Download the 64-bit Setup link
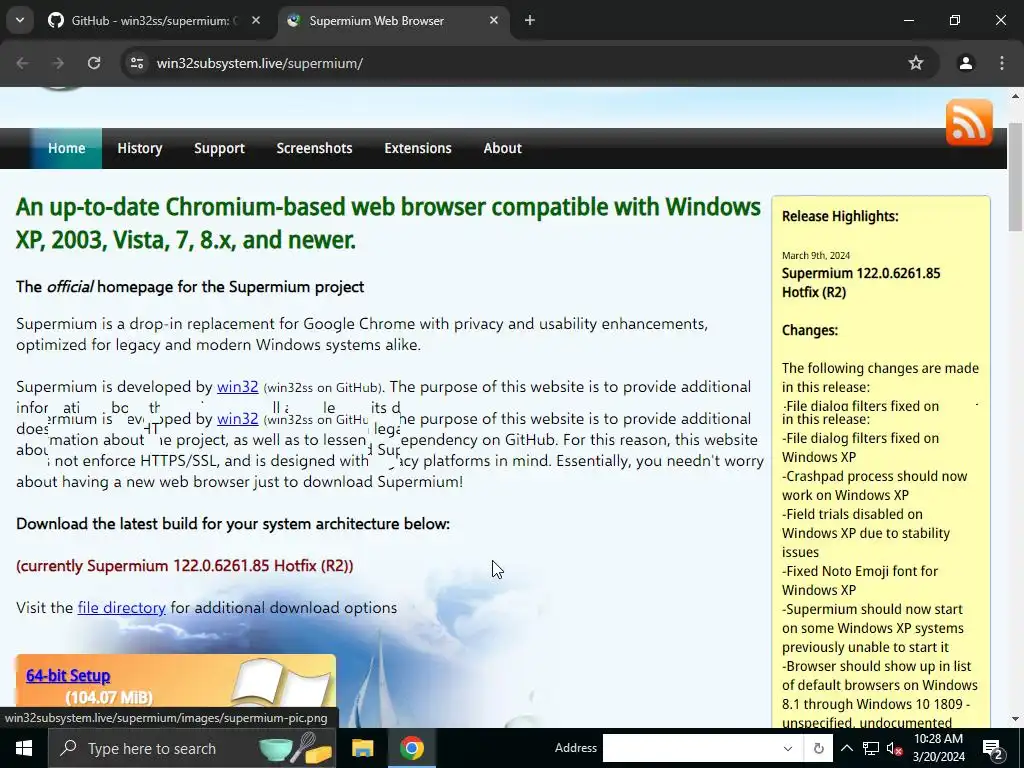This screenshot has width=1024, height=768. [x=68, y=675]
